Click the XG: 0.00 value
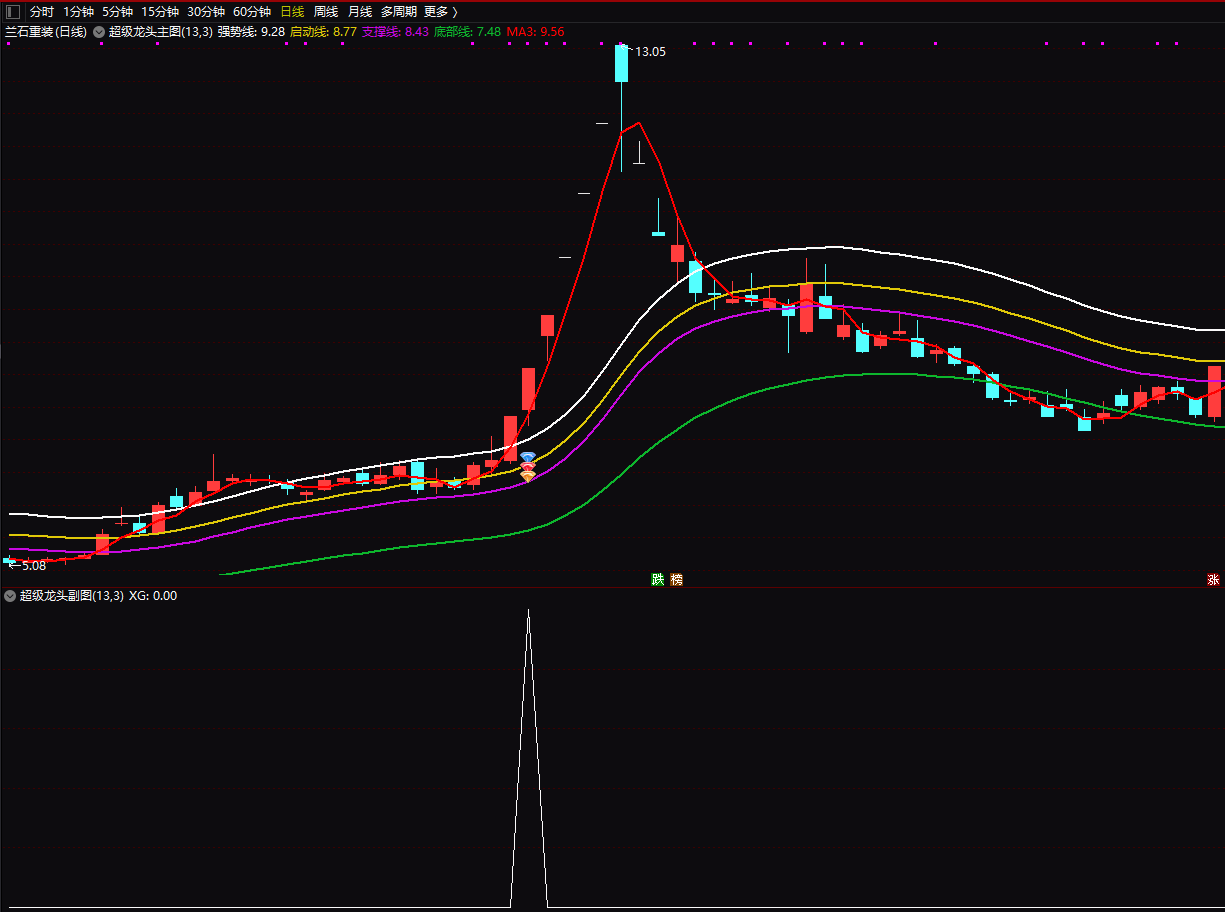The width and height of the screenshot is (1225, 912). pos(153,596)
